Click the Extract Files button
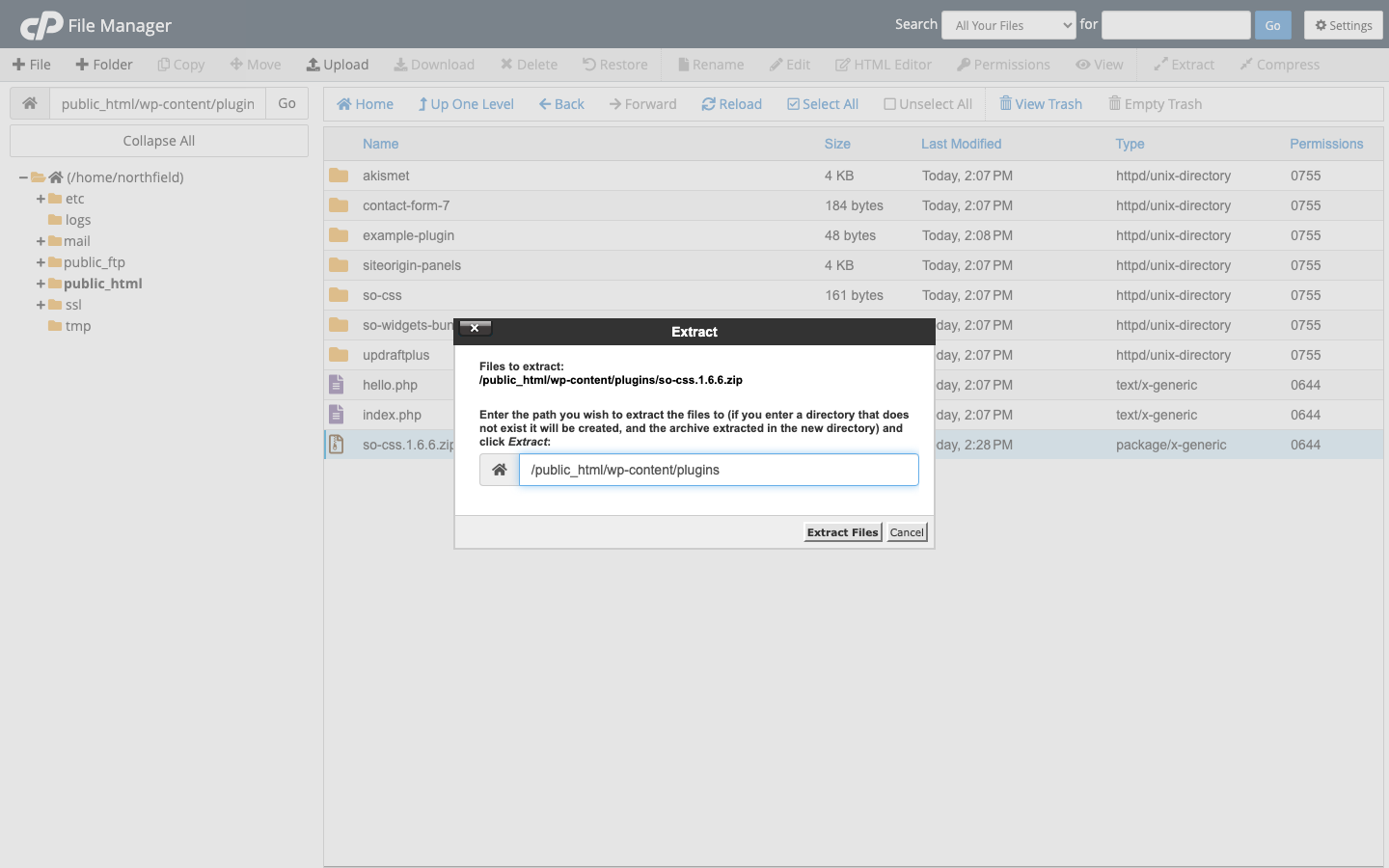This screenshot has width=1389, height=868. click(x=843, y=532)
